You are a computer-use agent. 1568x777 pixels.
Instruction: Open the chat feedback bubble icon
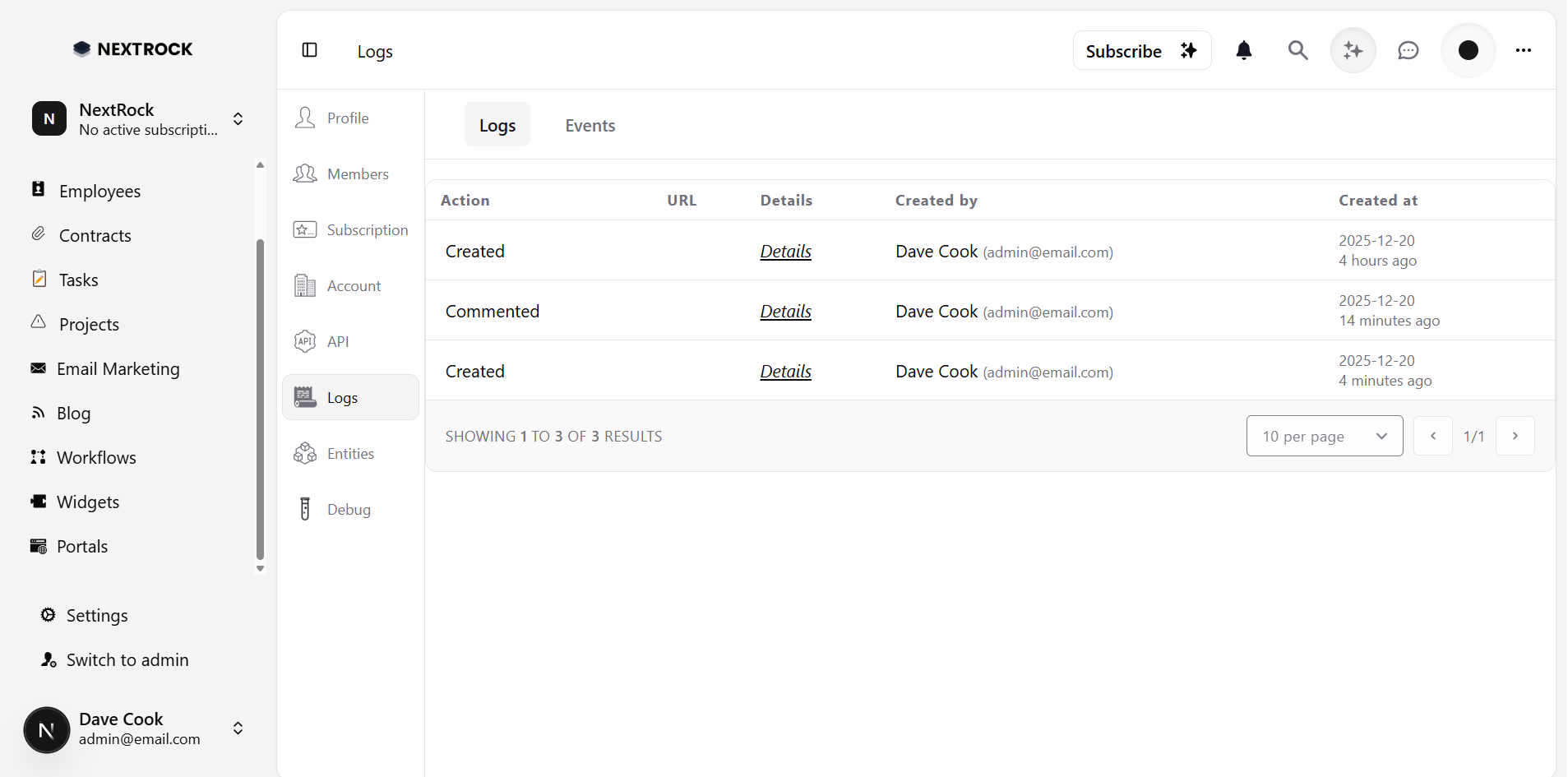tap(1408, 50)
